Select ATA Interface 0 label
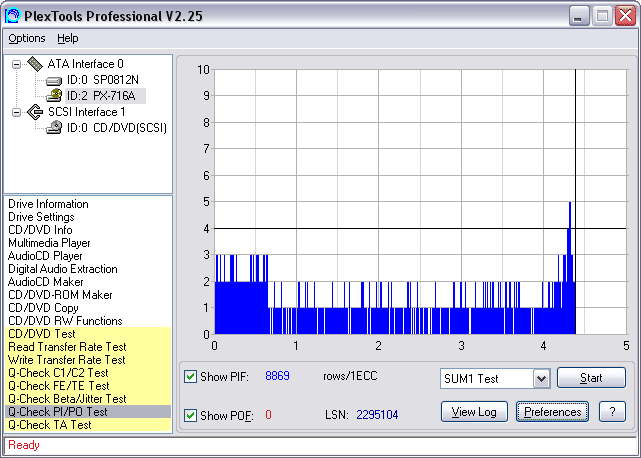This screenshot has height=458, width=641. coord(85,64)
